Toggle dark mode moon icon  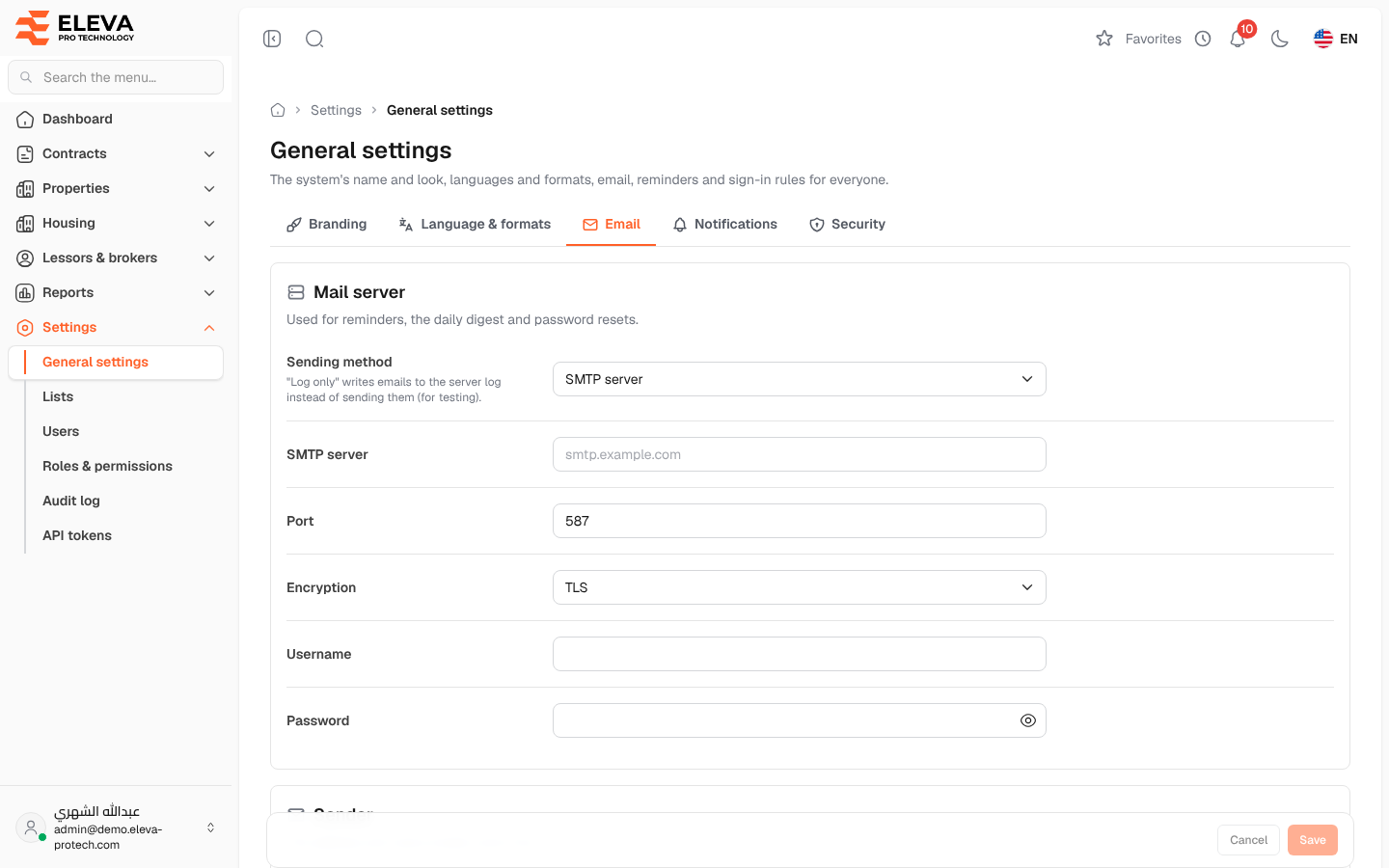(x=1280, y=39)
